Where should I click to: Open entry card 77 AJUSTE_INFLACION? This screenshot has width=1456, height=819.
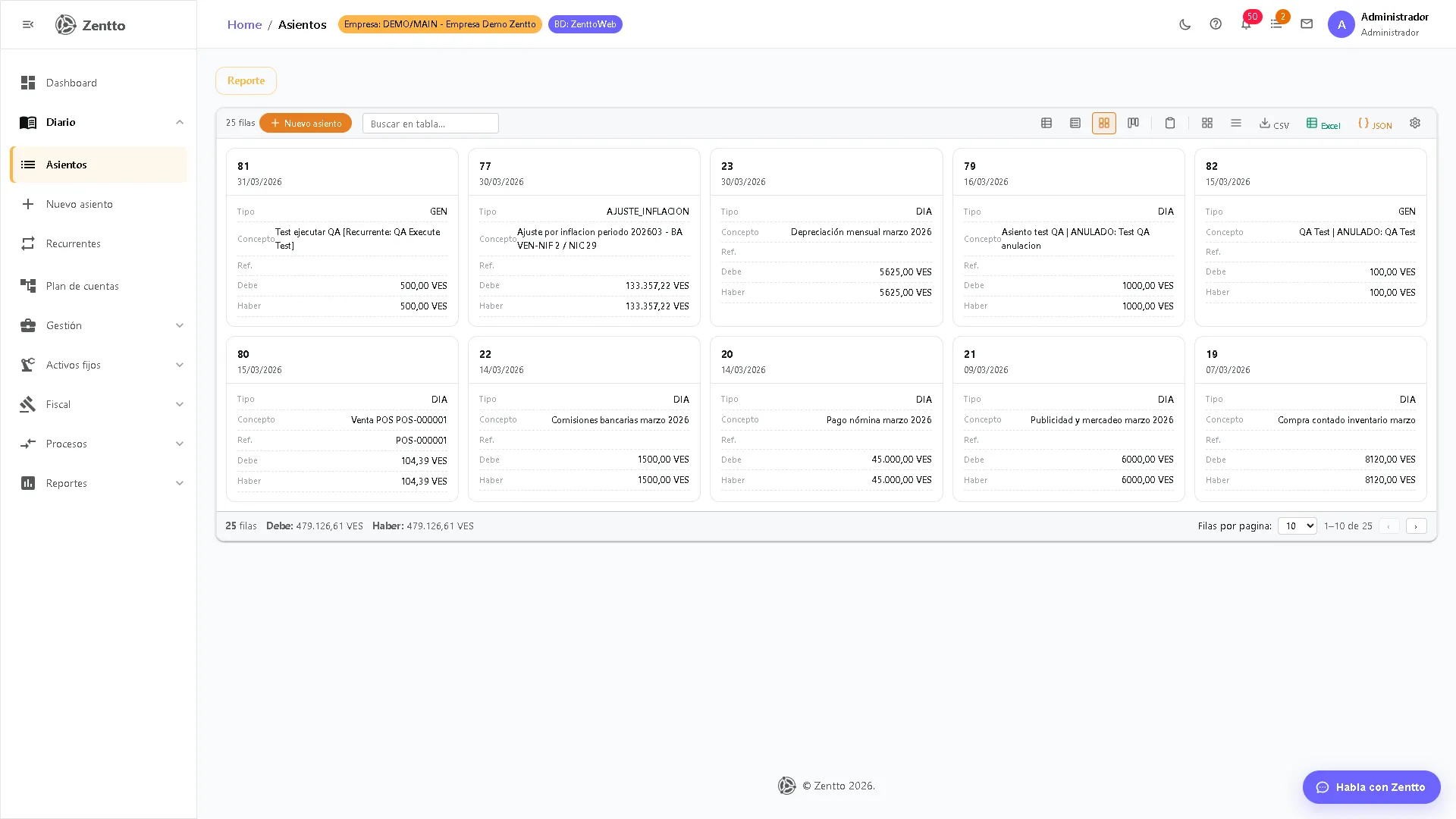point(584,237)
